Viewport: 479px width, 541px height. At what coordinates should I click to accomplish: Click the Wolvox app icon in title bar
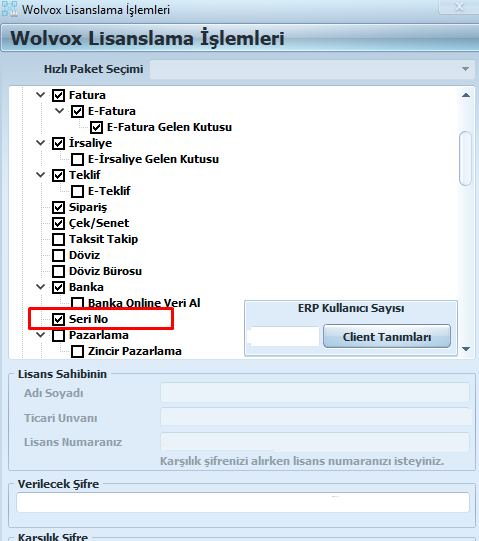click(x=10, y=9)
